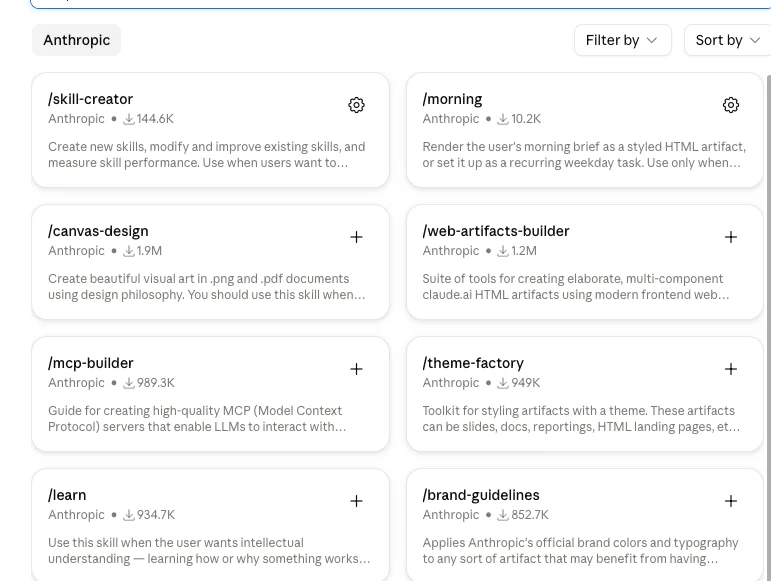Screen dimensions: 771x581
Task: Click download icon beside 1.9M
Action: pos(129,251)
